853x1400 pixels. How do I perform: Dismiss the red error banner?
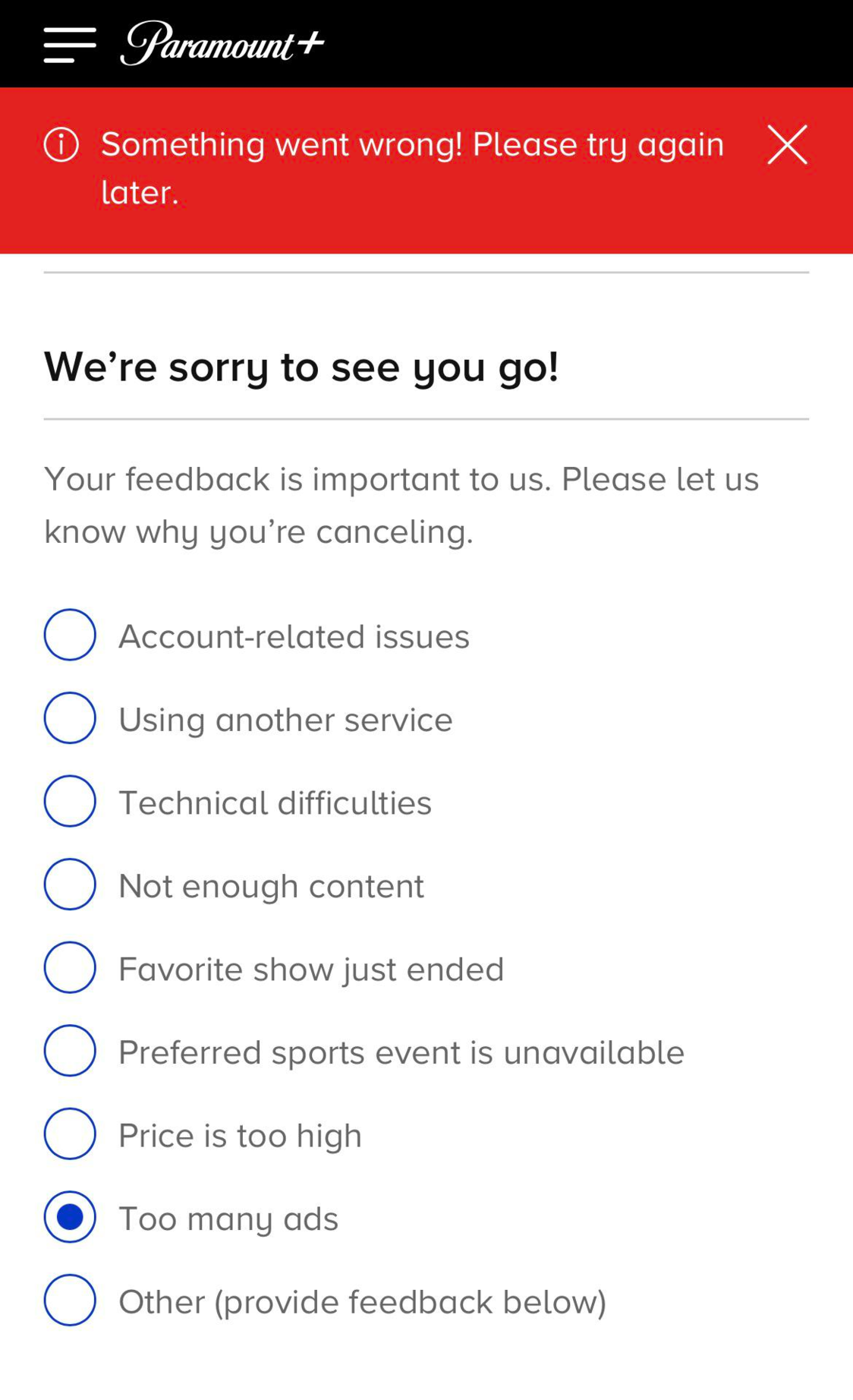(x=787, y=144)
